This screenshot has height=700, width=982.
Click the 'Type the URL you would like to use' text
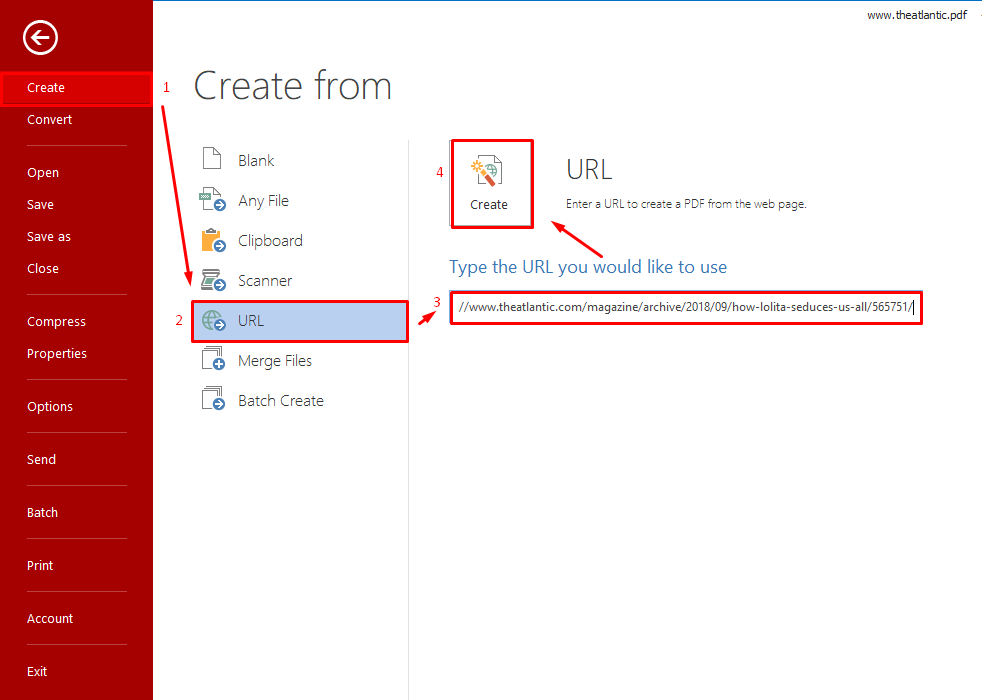pyautogui.click(x=588, y=267)
